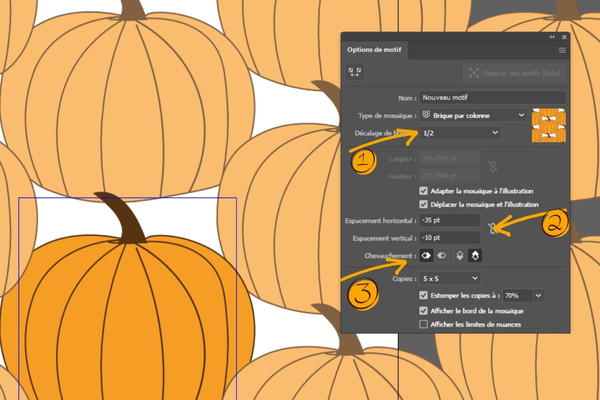The image size is (600, 400).
Task: Toggle the spacing proportions link icon
Action: coord(493,229)
